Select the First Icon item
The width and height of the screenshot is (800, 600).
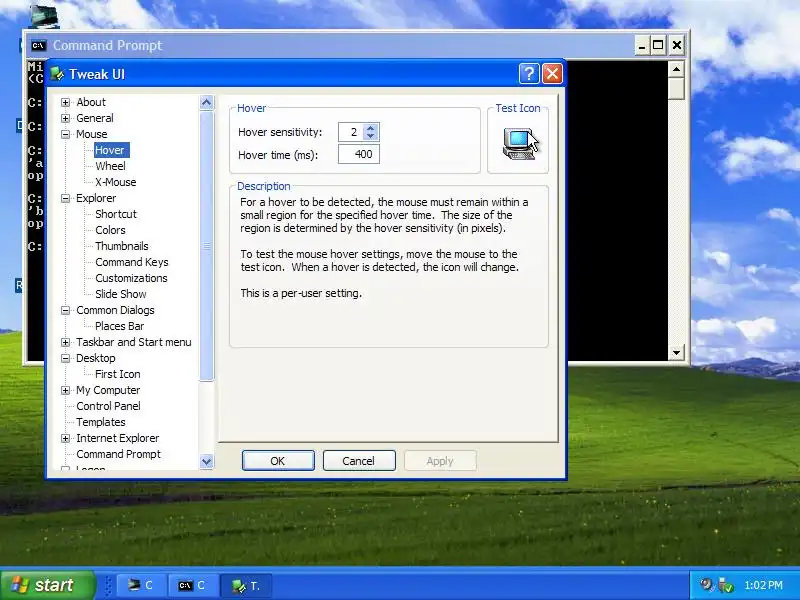pos(117,374)
